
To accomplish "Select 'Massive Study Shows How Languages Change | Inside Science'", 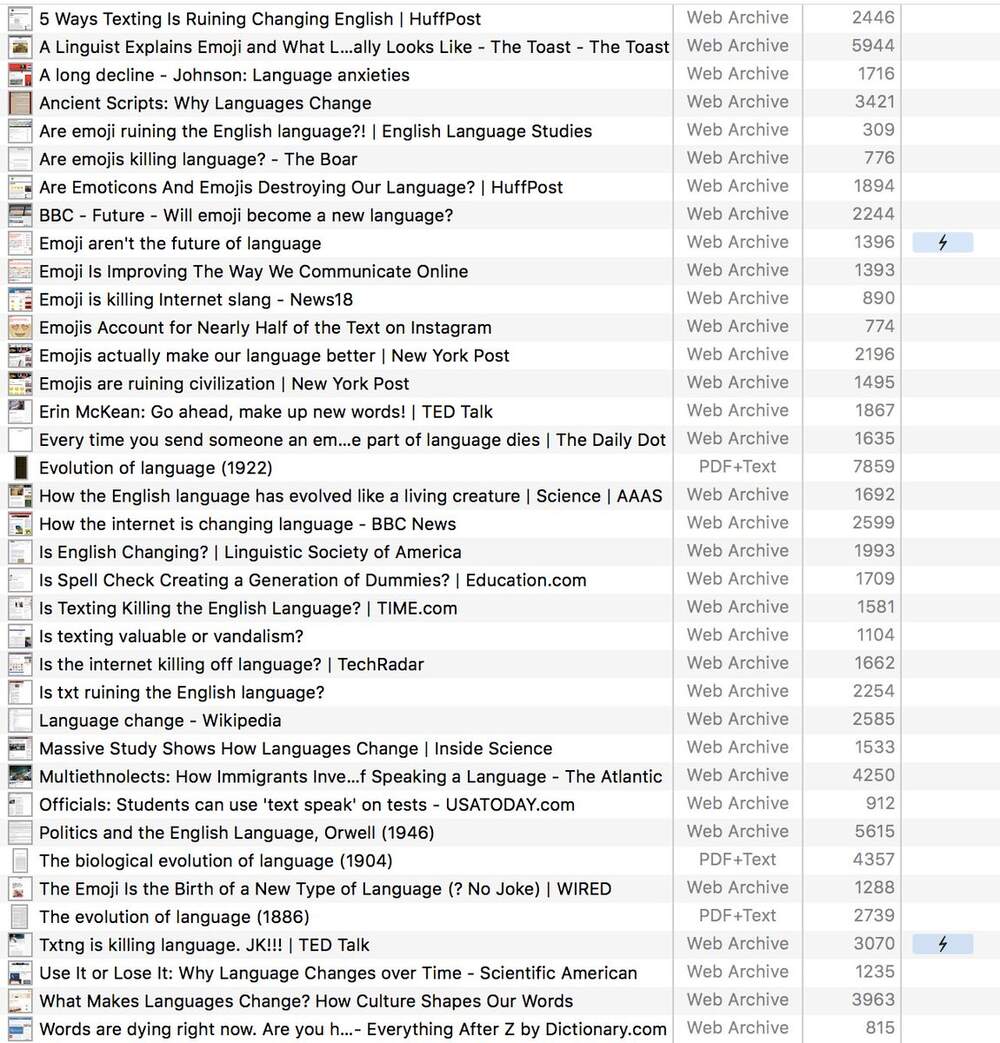I will [295, 748].
